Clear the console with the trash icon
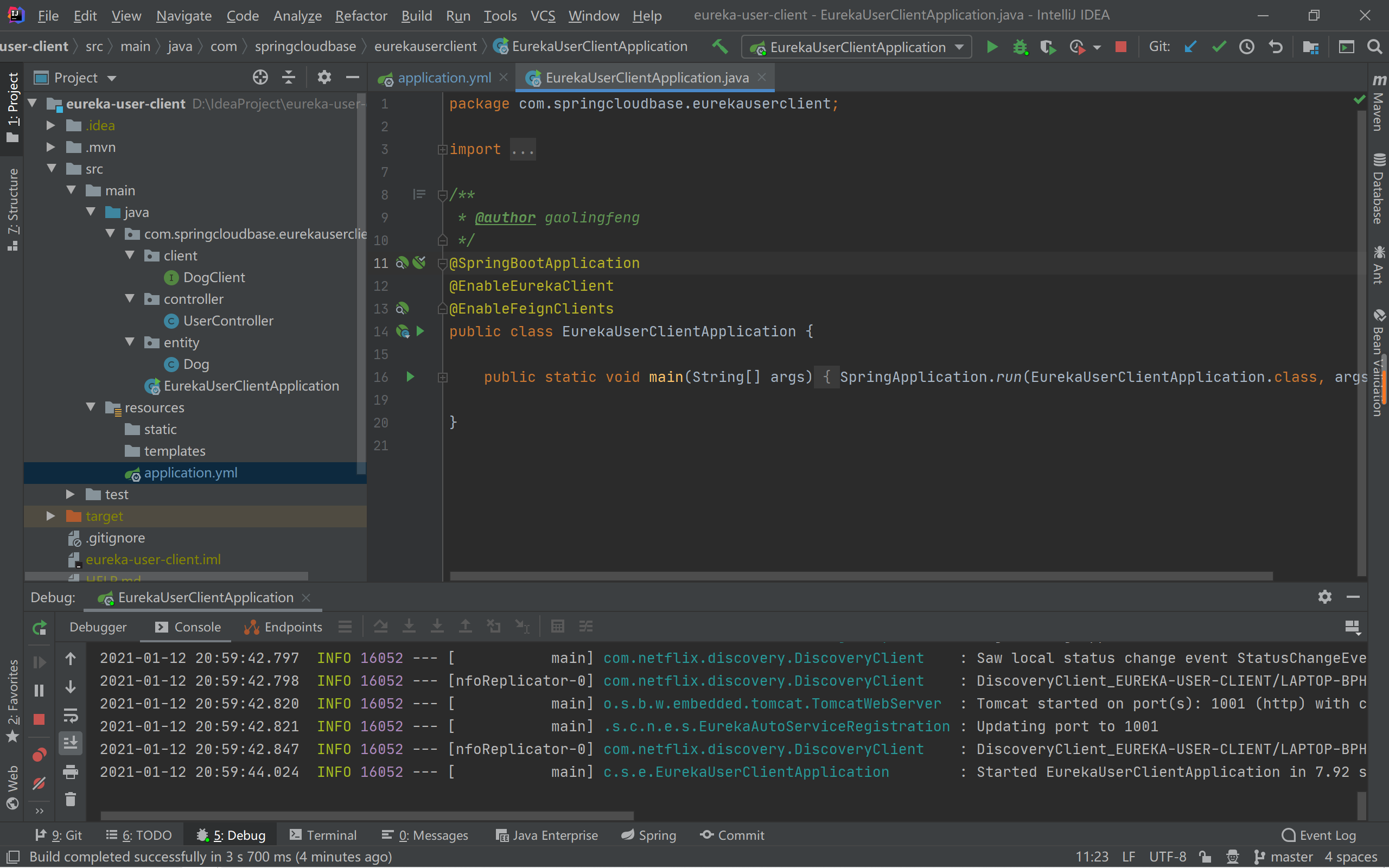 71,799
